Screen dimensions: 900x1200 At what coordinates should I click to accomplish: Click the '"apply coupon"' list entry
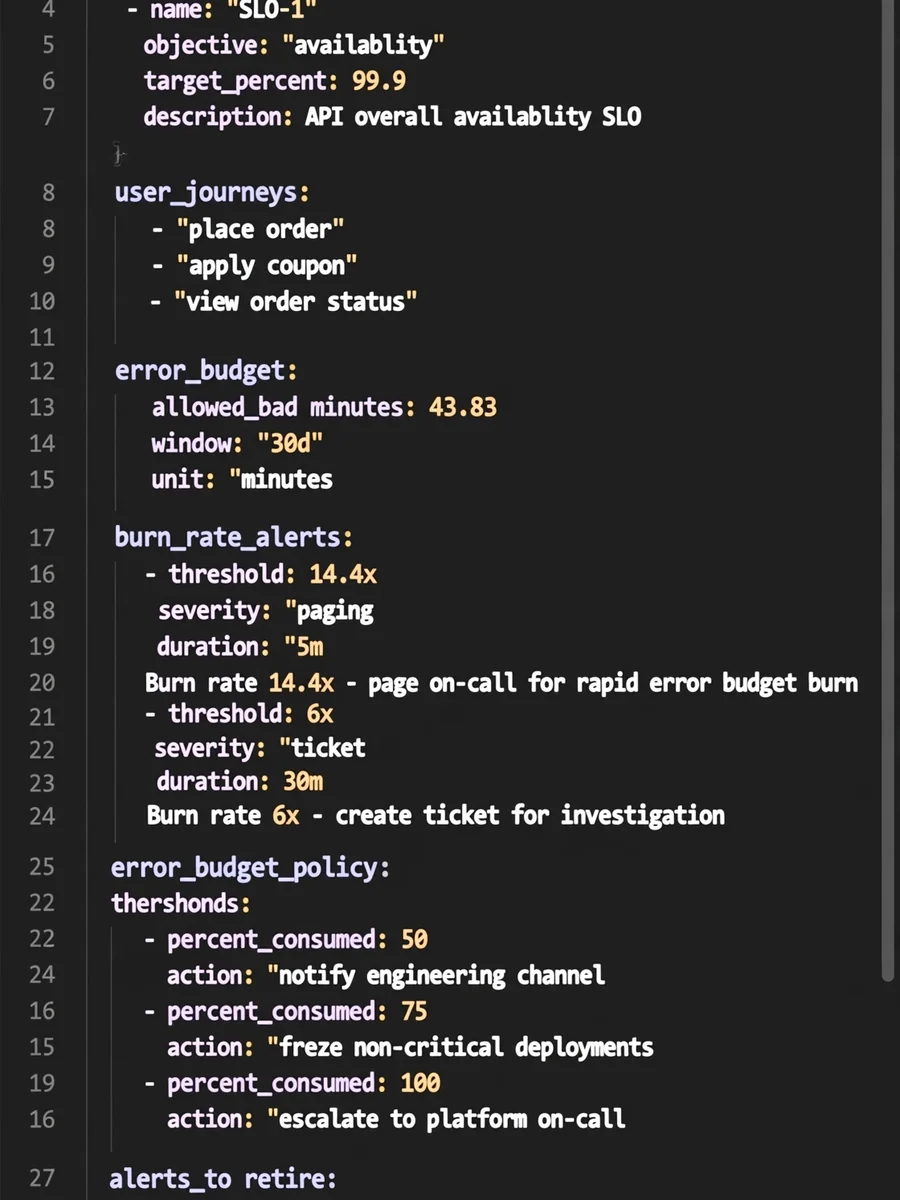[x=254, y=265]
